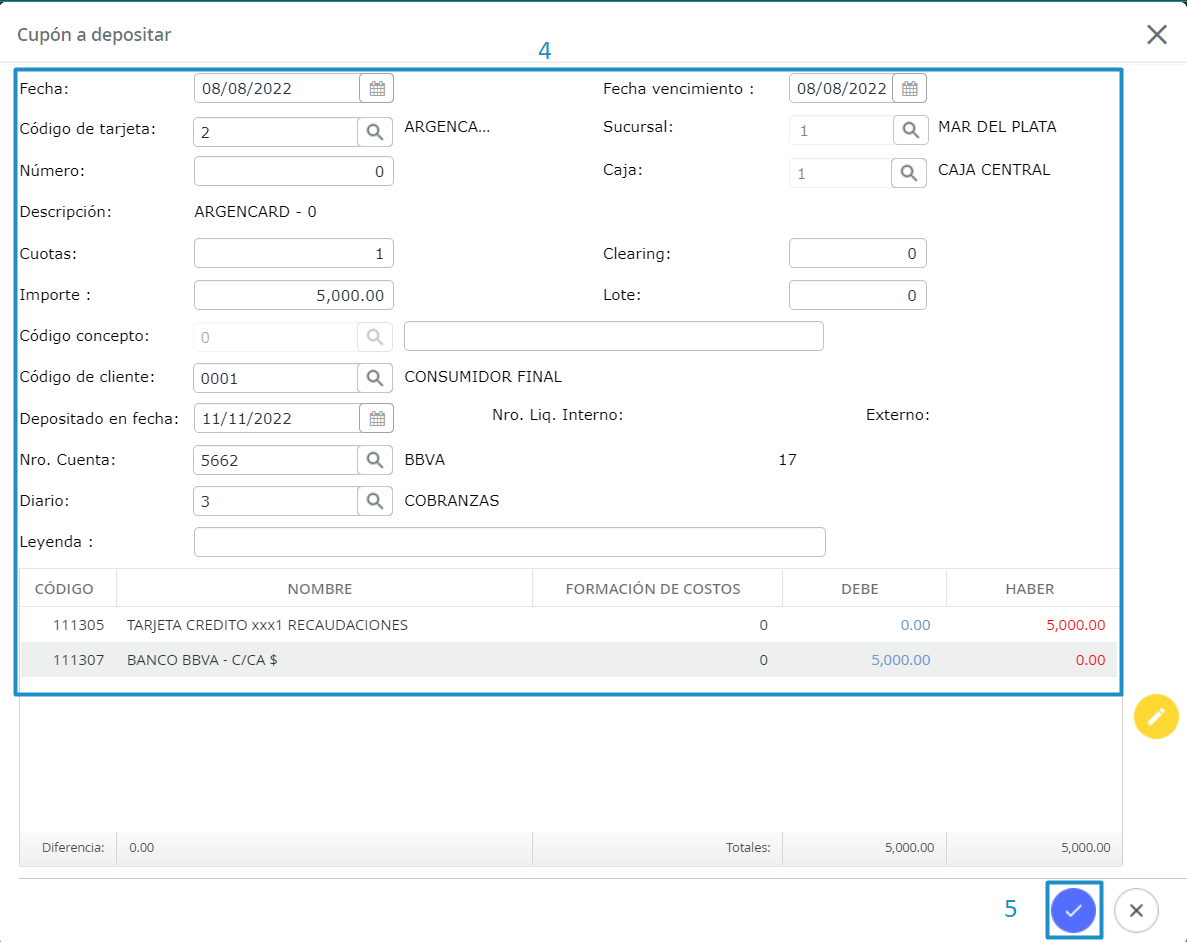Search Nro. Cuenta lookup icon

pyautogui.click(x=375, y=460)
